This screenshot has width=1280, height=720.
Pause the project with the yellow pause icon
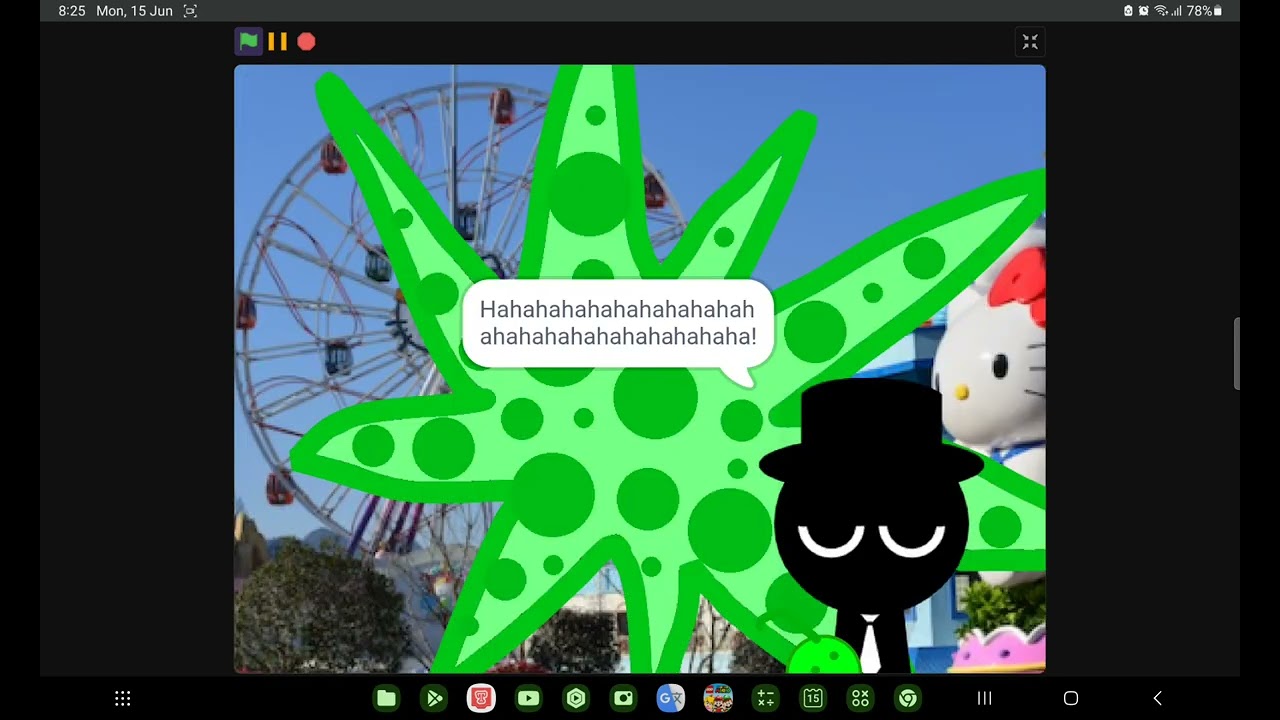coord(277,41)
